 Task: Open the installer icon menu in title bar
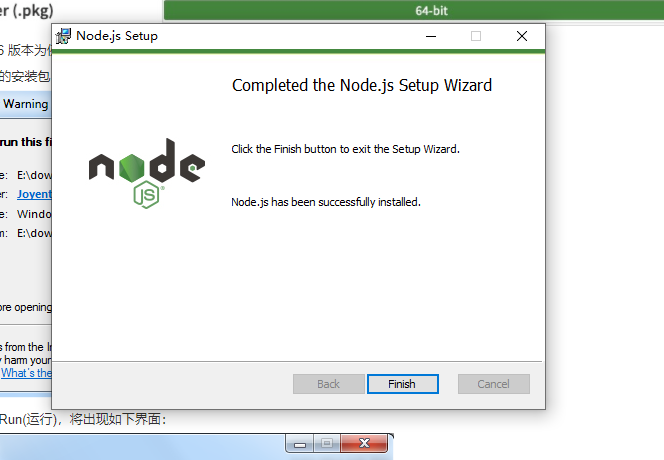(64, 36)
